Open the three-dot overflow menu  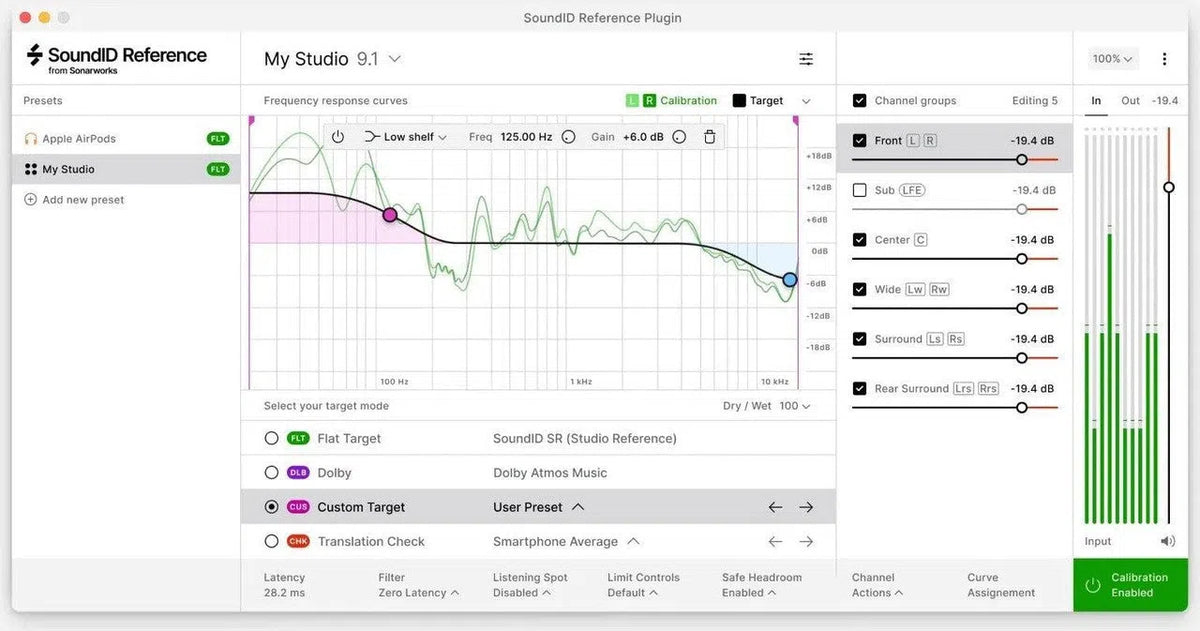coord(1163,58)
